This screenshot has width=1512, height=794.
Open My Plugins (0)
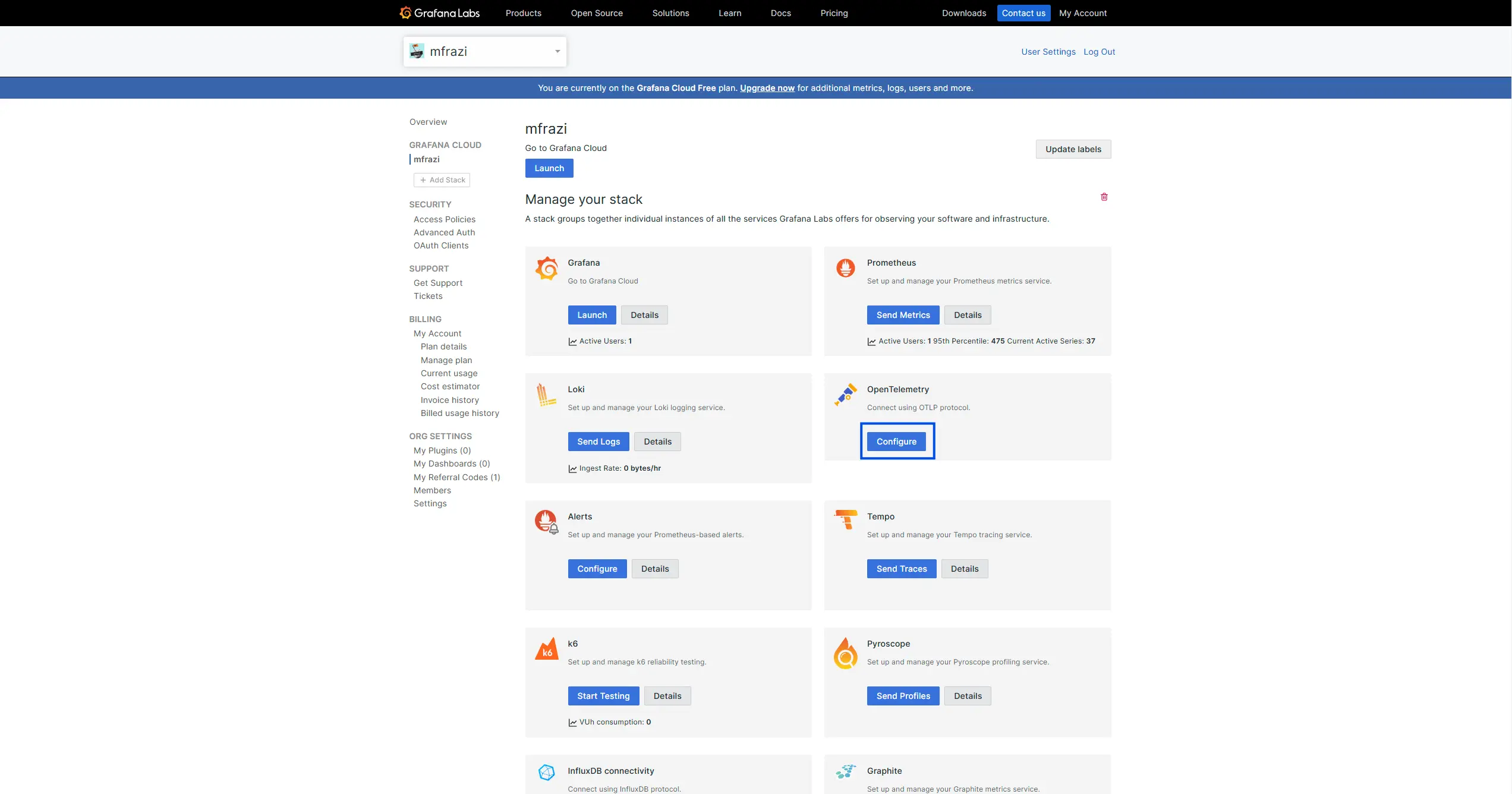point(442,450)
